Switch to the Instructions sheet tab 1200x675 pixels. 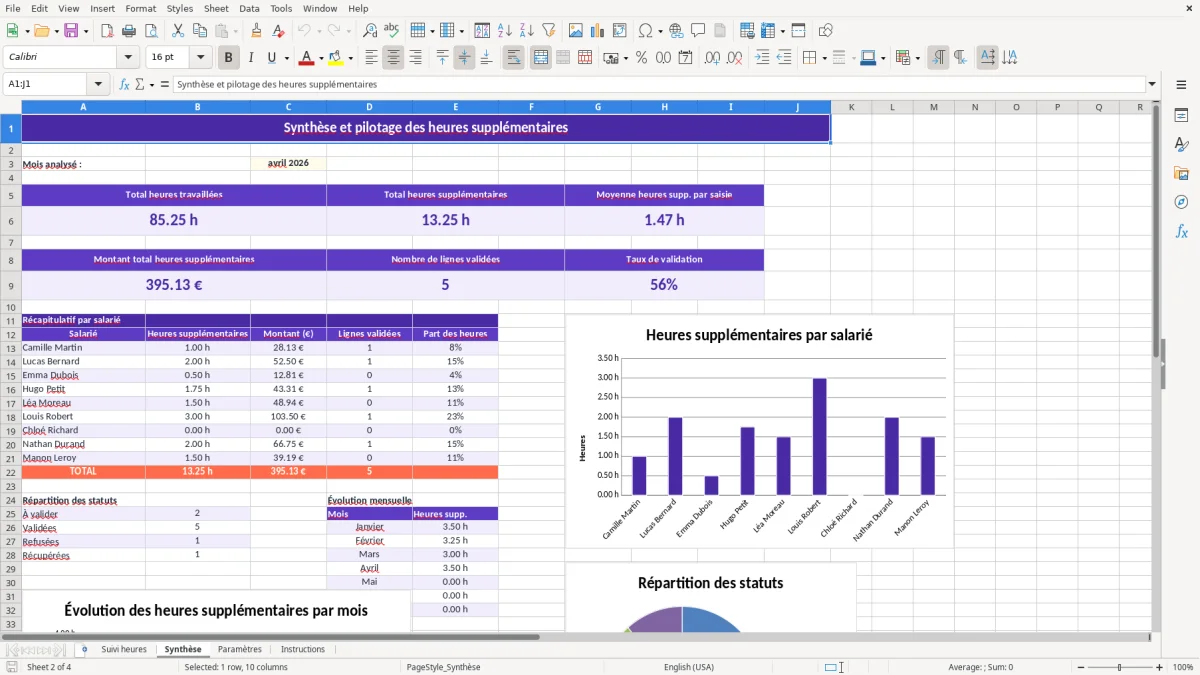tap(303, 649)
